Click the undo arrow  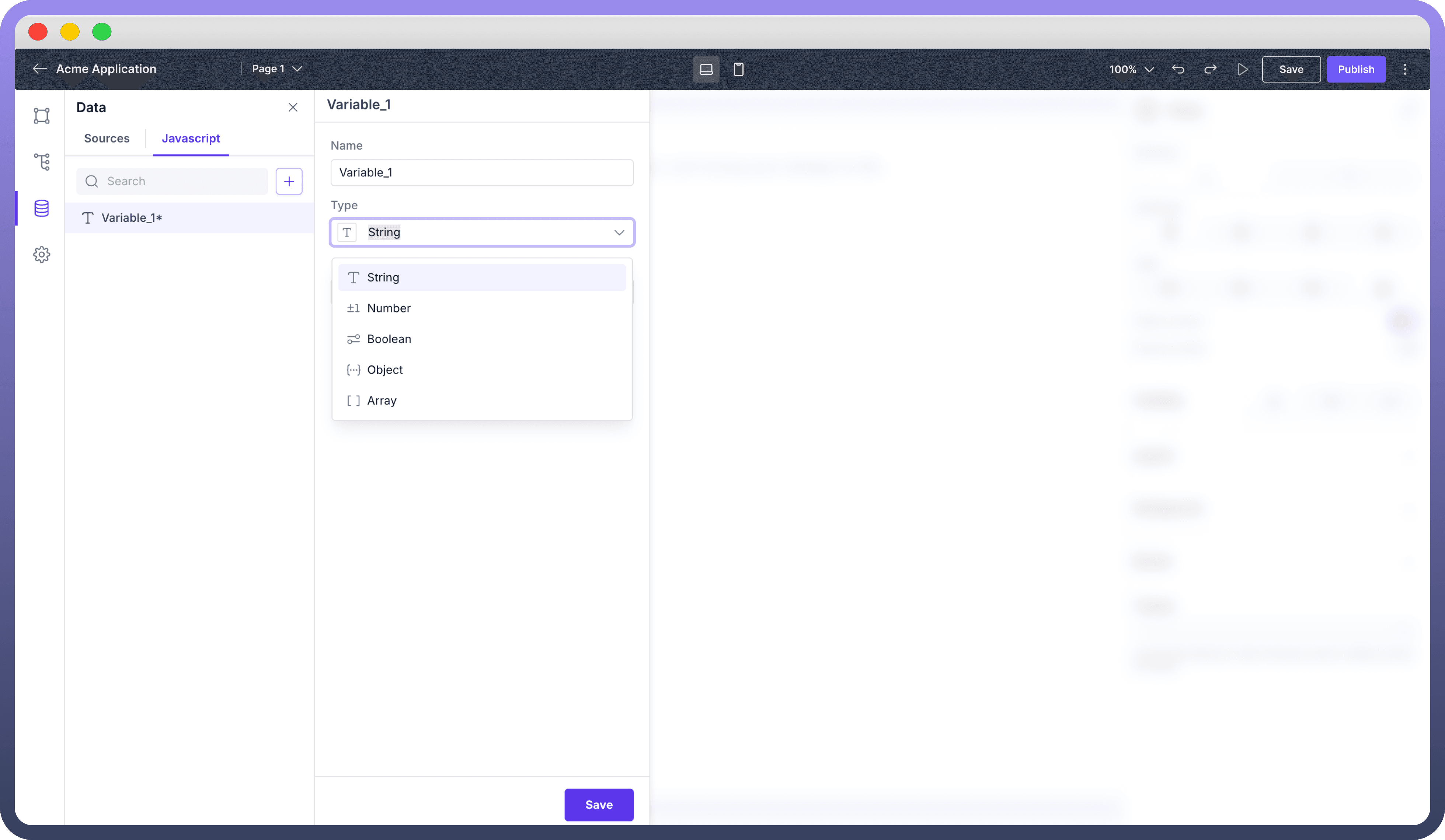(1178, 69)
